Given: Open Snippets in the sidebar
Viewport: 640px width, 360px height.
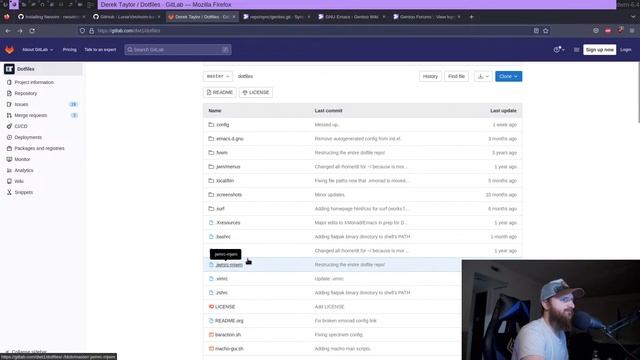Looking at the screenshot, I should (x=24, y=193).
